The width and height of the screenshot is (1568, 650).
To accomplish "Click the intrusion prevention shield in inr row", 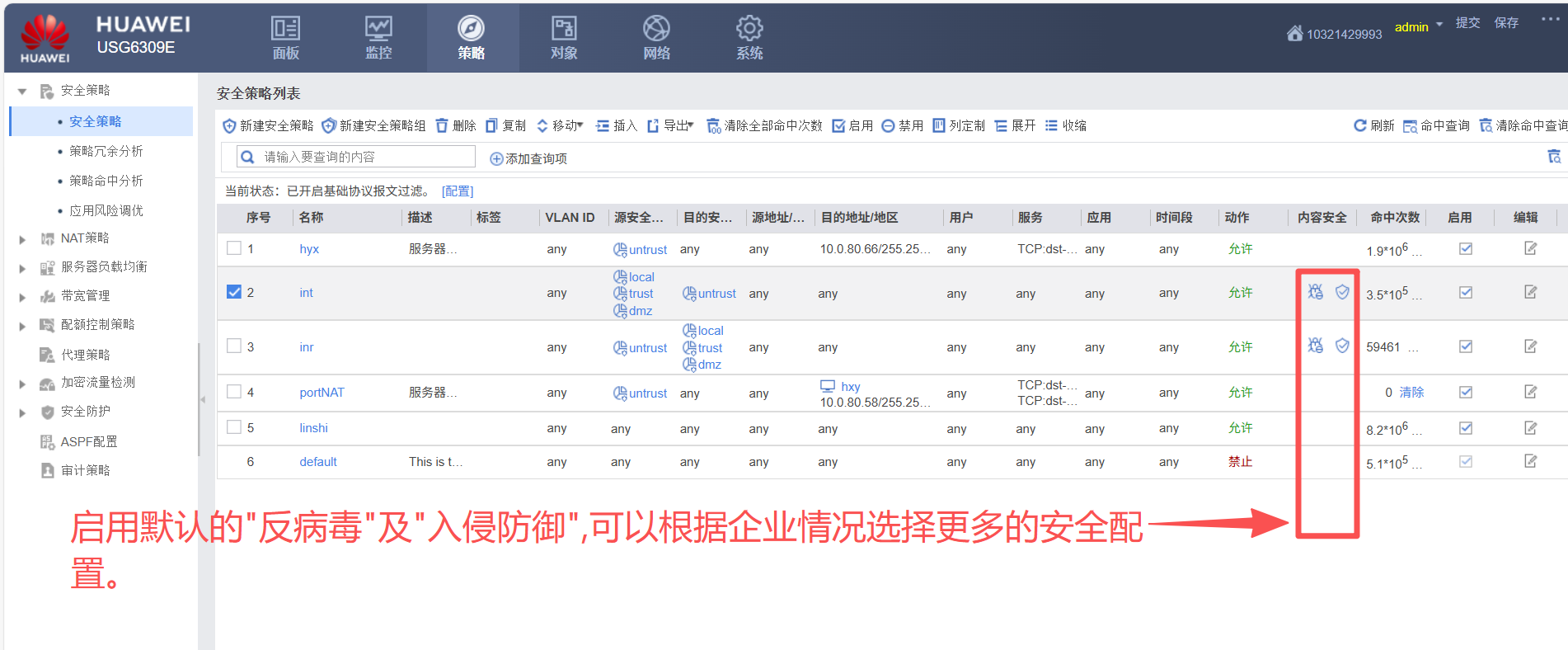I will [x=1342, y=346].
